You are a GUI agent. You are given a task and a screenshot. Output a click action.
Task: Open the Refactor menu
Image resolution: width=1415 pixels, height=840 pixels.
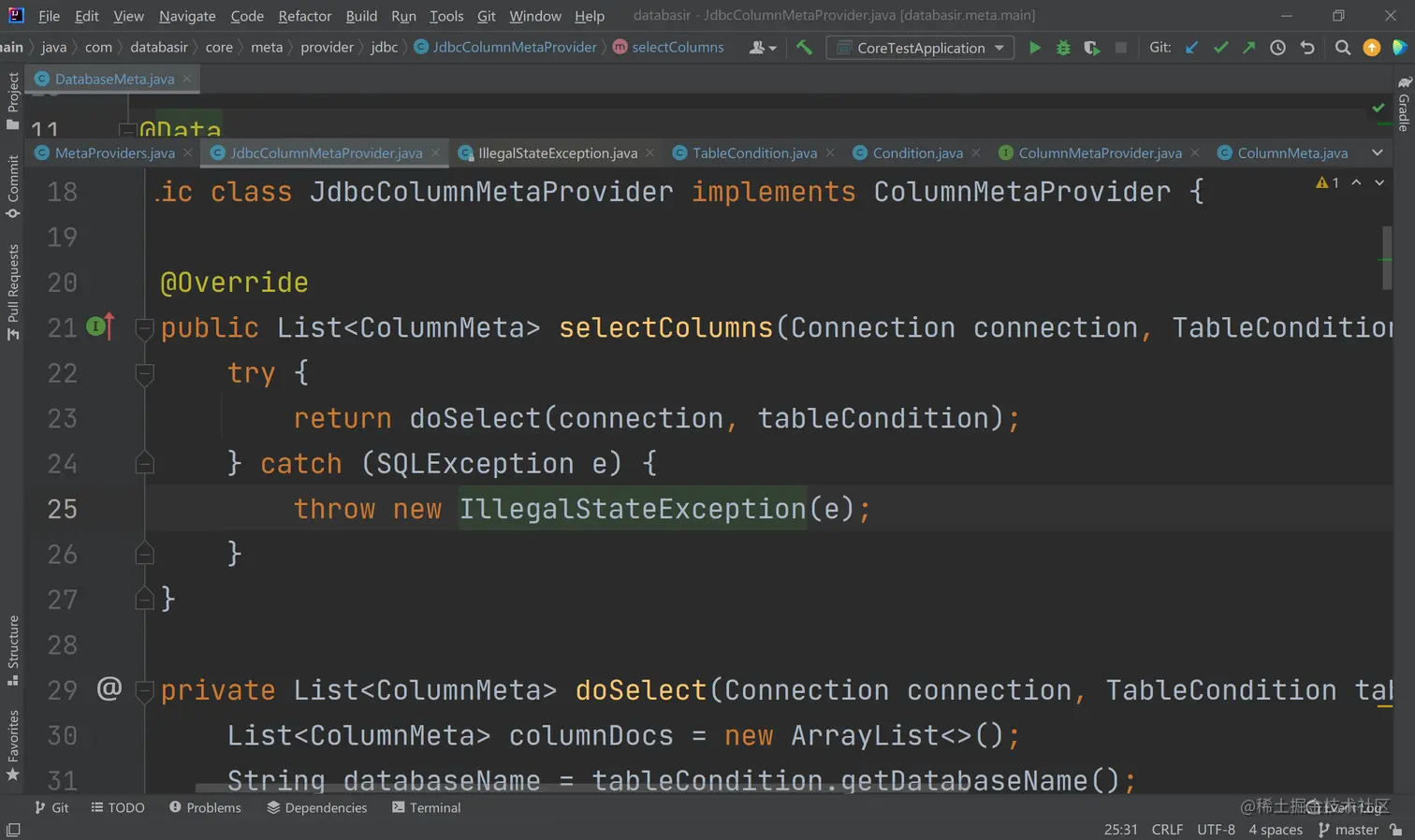tap(305, 16)
